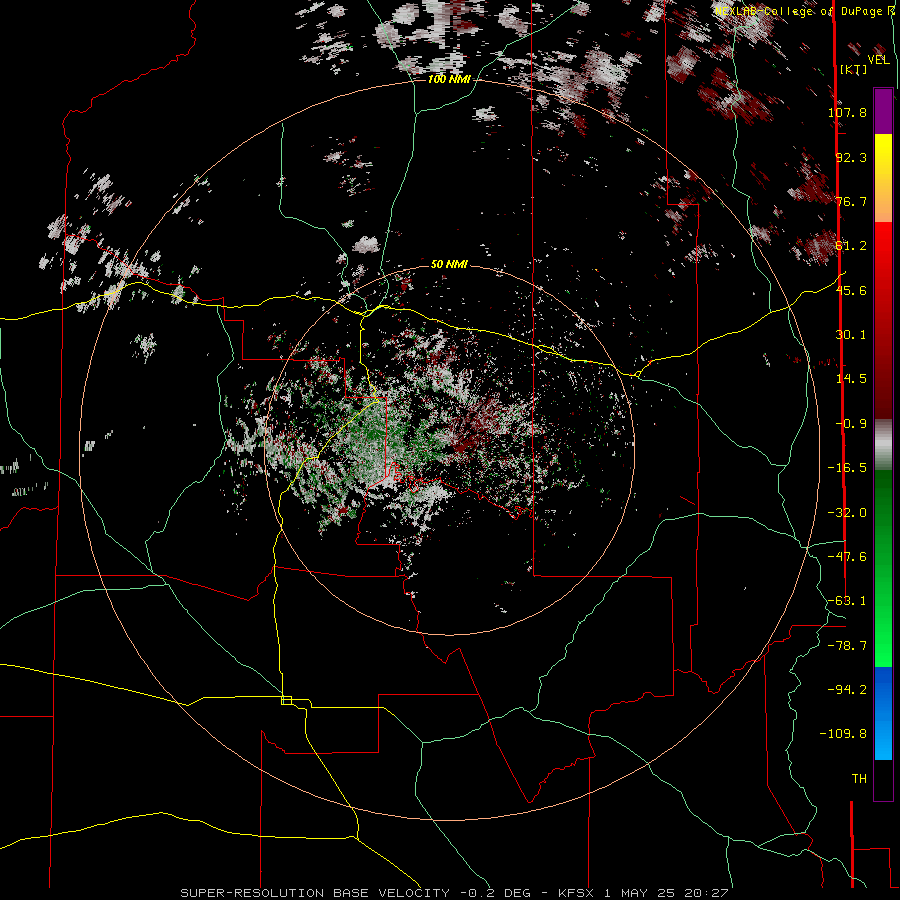The image size is (900, 900).
Task: Click the 100 NMI range ring label
Action: pos(449,79)
